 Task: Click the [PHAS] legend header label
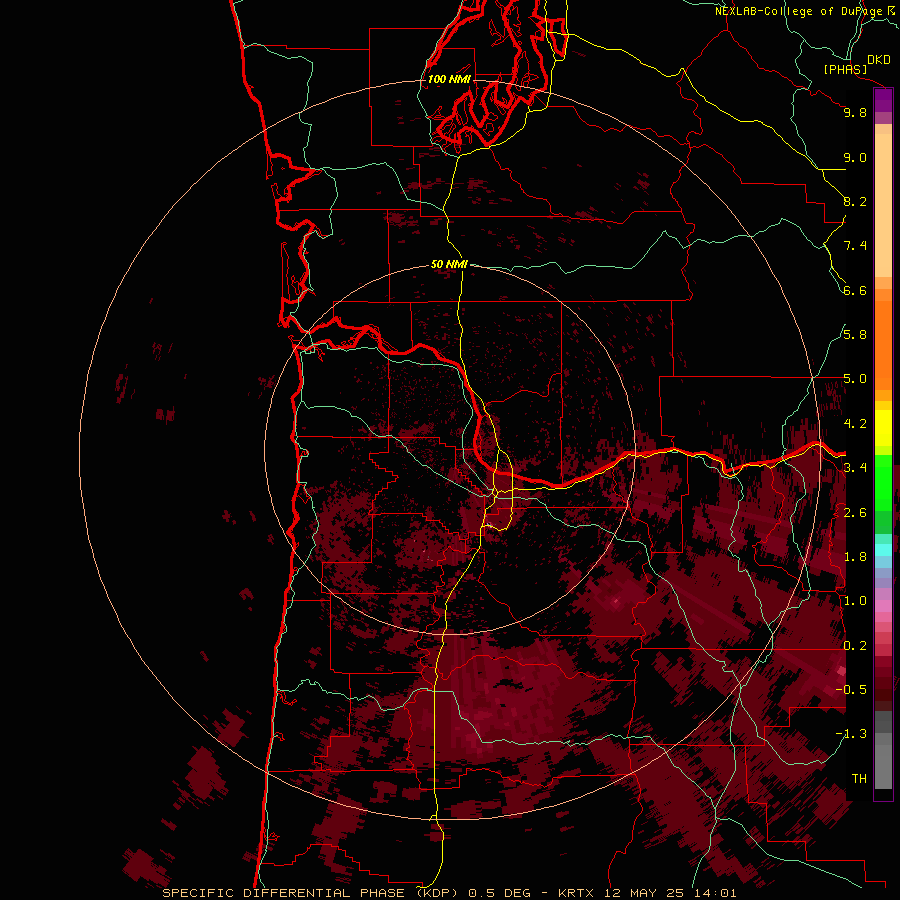[845, 70]
